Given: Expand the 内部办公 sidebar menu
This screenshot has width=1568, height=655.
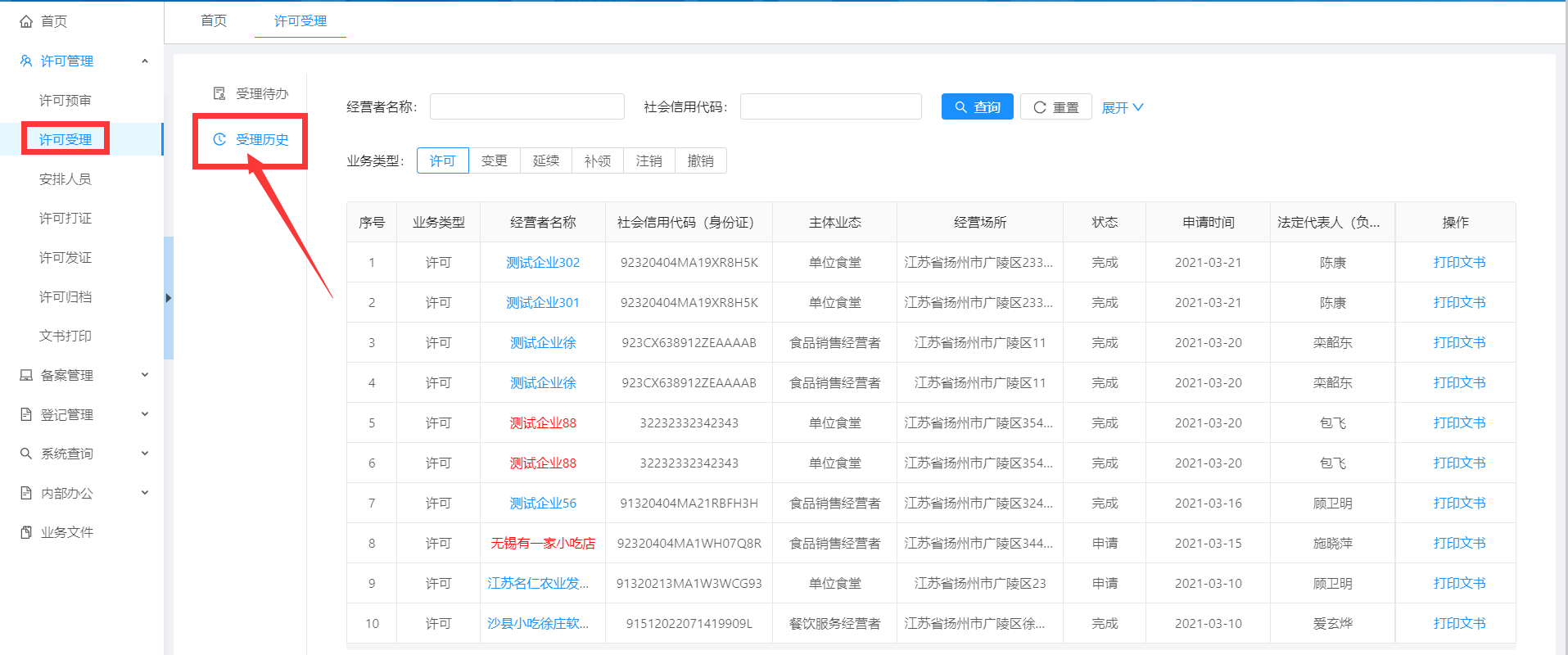Looking at the screenshot, I should click(x=145, y=493).
